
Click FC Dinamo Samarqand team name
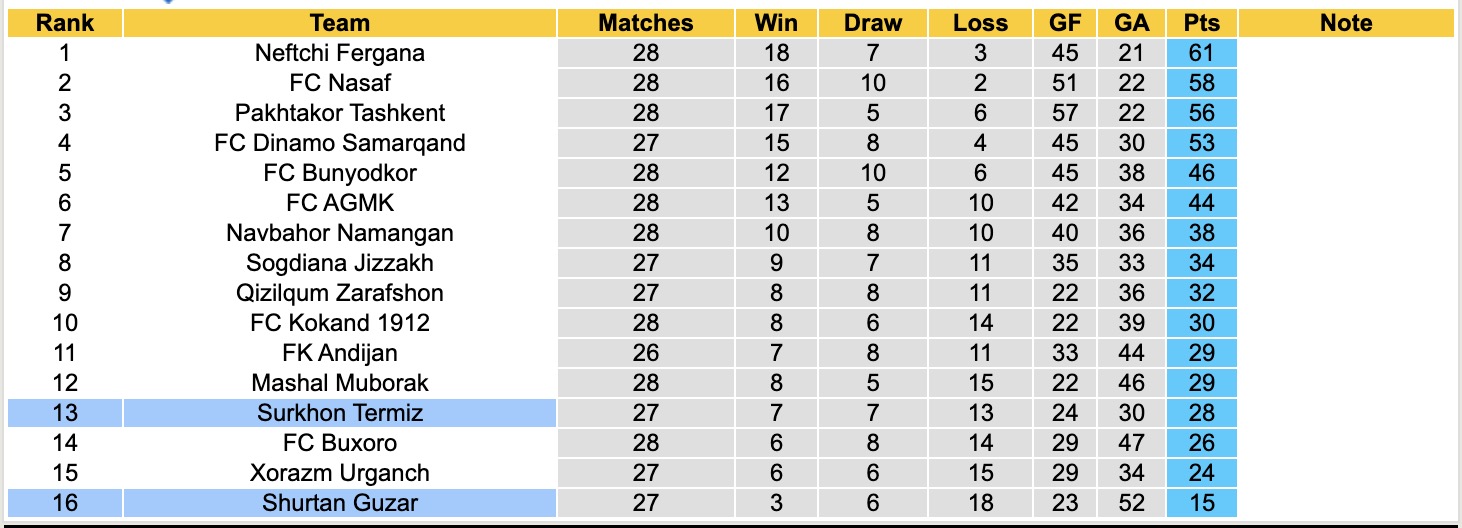(x=340, y=143)
